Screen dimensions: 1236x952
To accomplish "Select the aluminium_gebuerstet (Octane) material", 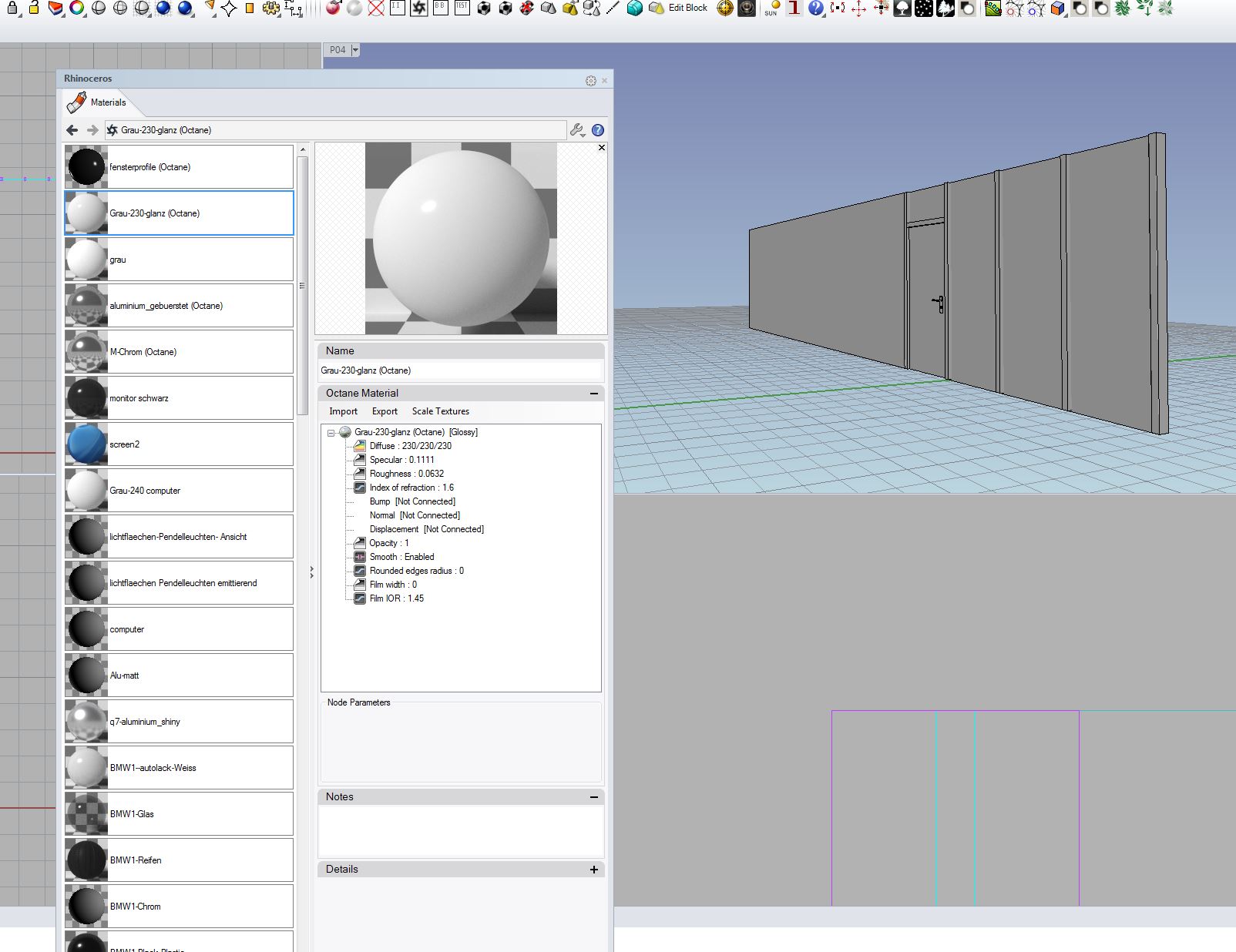I will 179,306.
